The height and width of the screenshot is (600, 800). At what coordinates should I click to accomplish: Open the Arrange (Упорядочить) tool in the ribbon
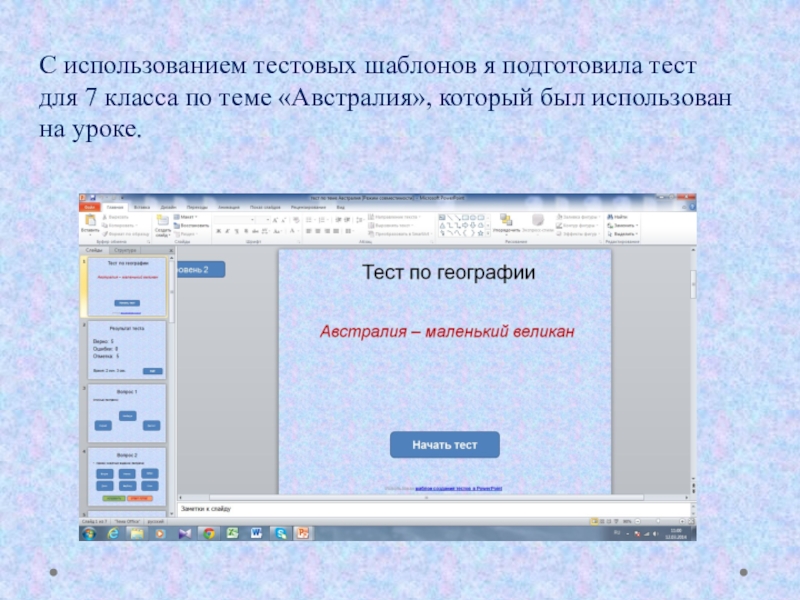(x=506, y=223)
